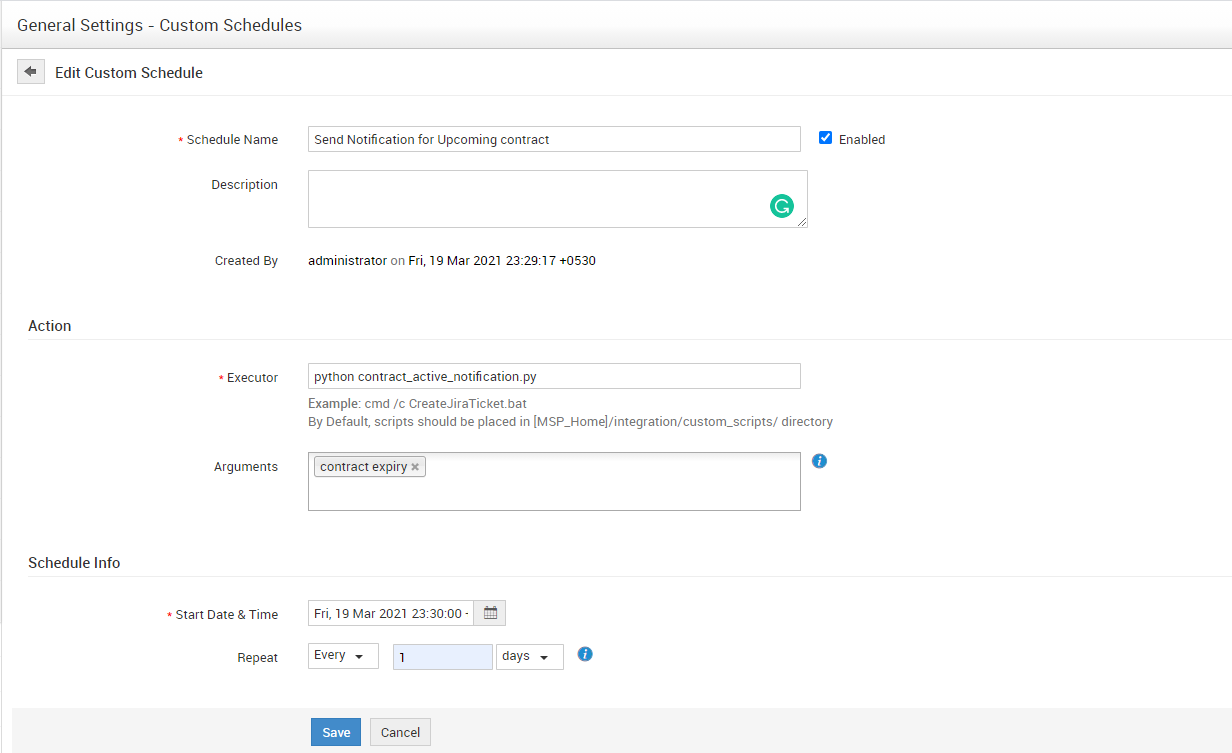Click the back arrow beside Edit Custom Schedule
The image size is (1232, 753).
click(31, 72)
